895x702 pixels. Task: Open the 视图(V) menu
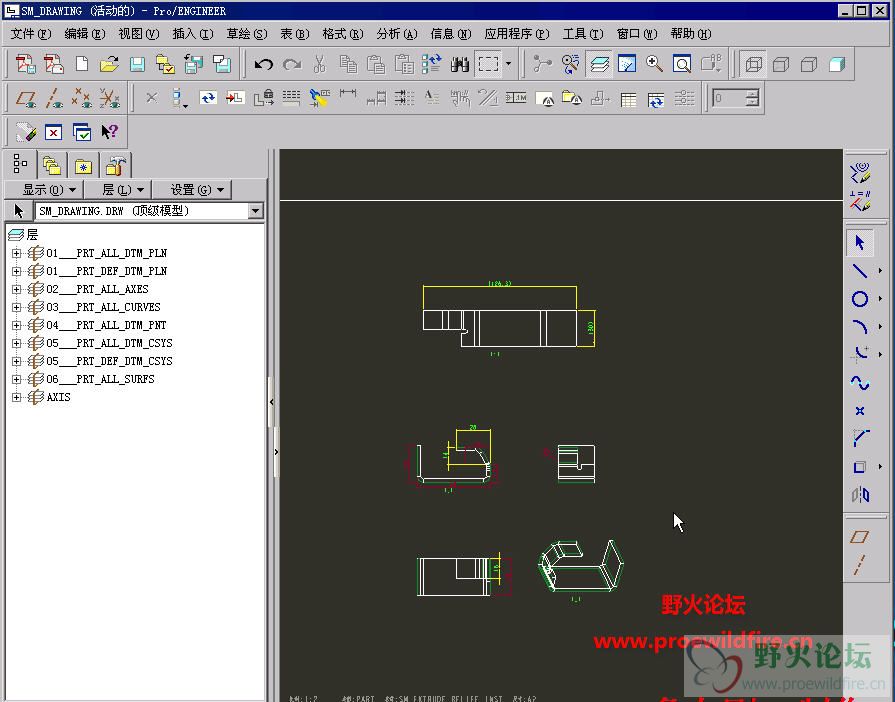tap(139, 34)
